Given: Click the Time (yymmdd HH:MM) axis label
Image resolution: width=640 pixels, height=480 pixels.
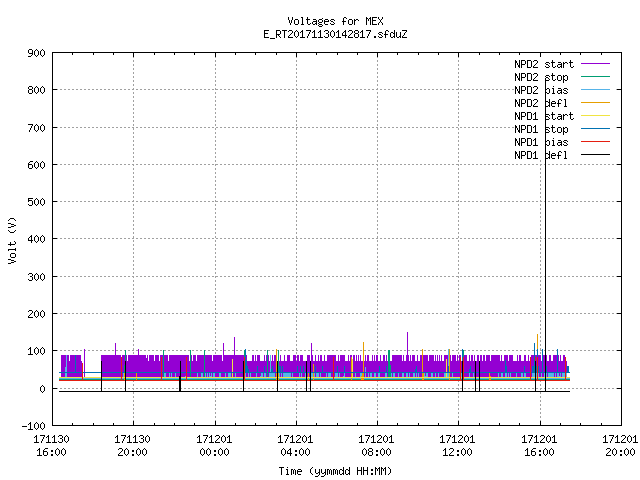Looking at the screenshot, I should click(x=335, y=471).
